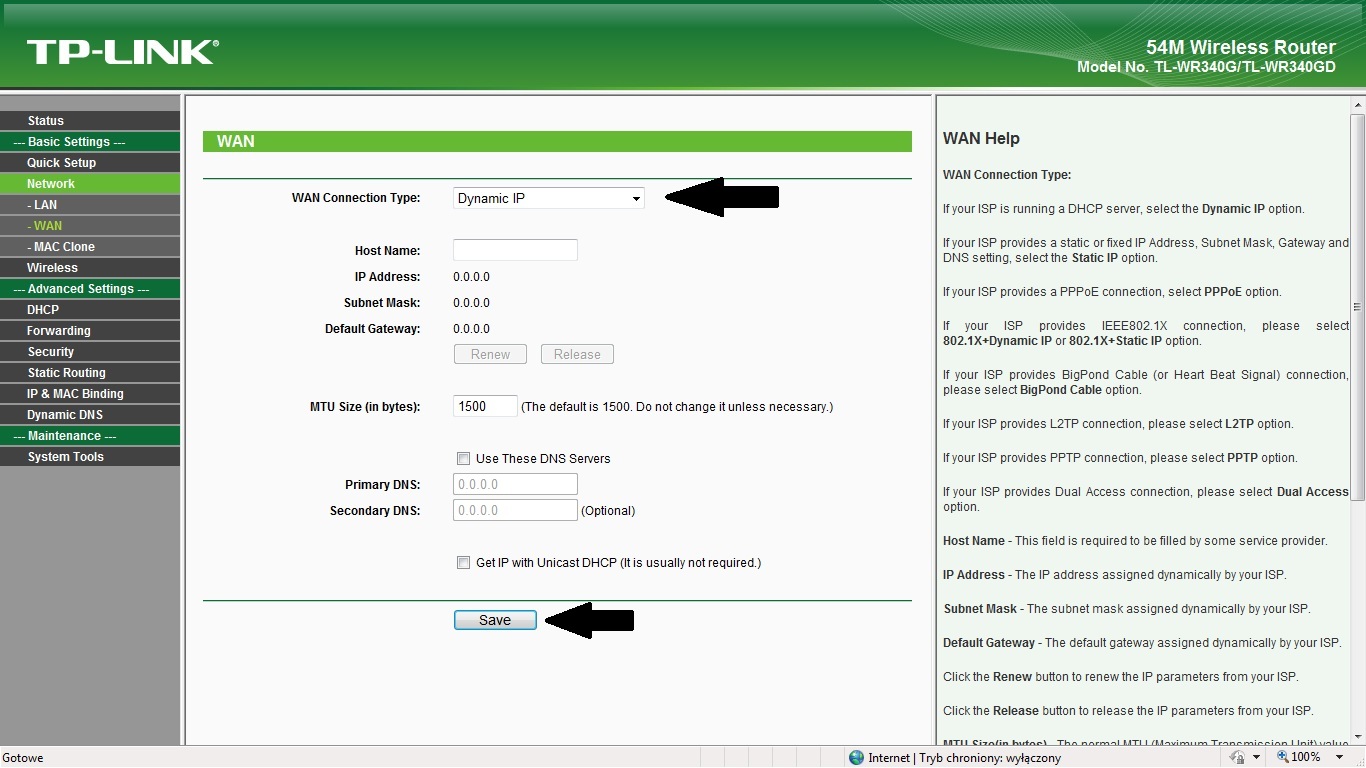Click the Primary DNS field
Screen dimensions: 1366x768
tap(515, 484)
